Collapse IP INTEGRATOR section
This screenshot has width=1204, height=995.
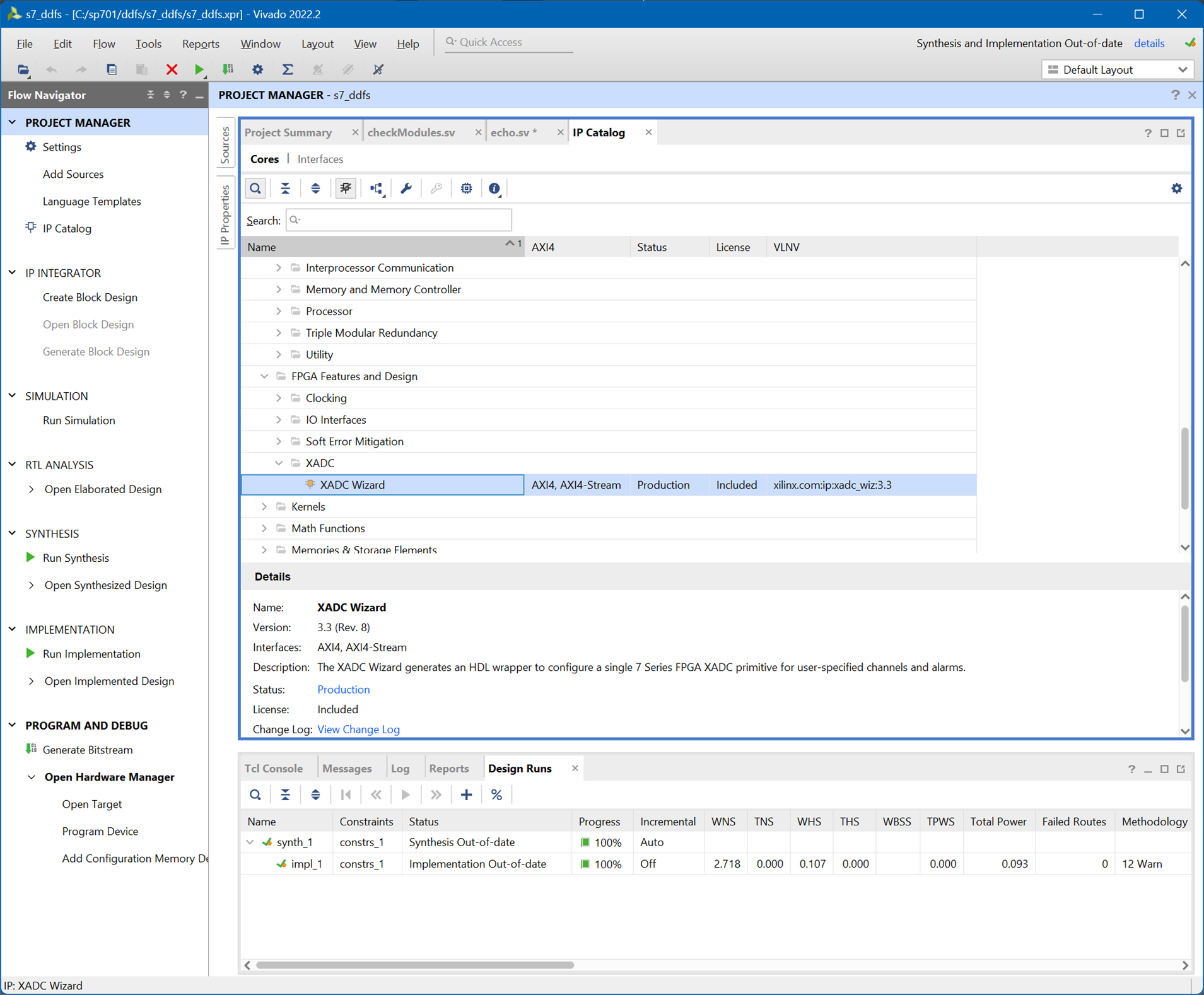(13, 272)
